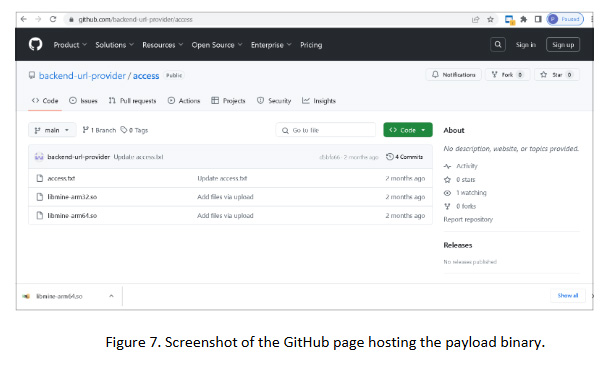
Task: View the 4 Commits history link
Action: [405, 157]
